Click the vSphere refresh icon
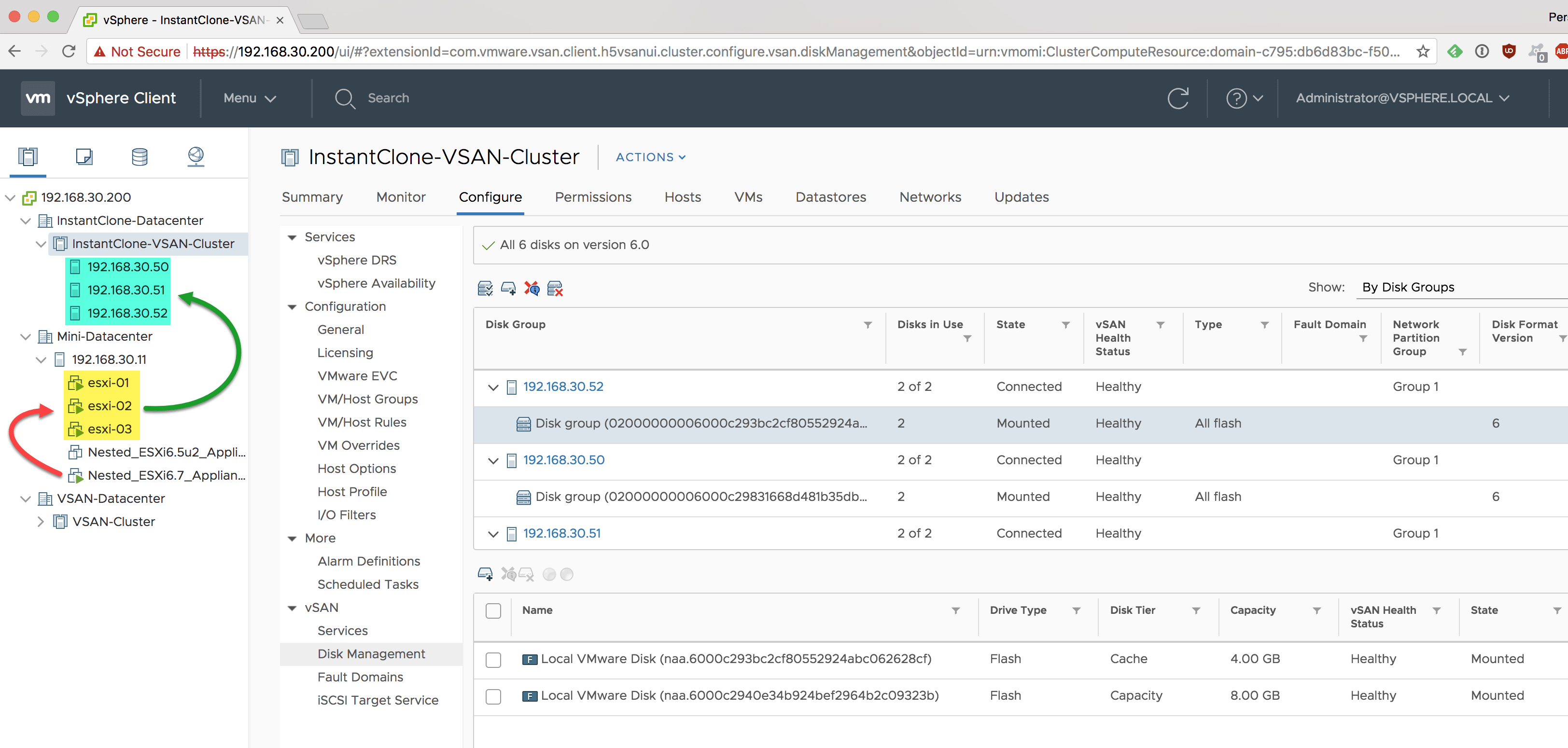 pyautogui.click(x=1178, y=98)
